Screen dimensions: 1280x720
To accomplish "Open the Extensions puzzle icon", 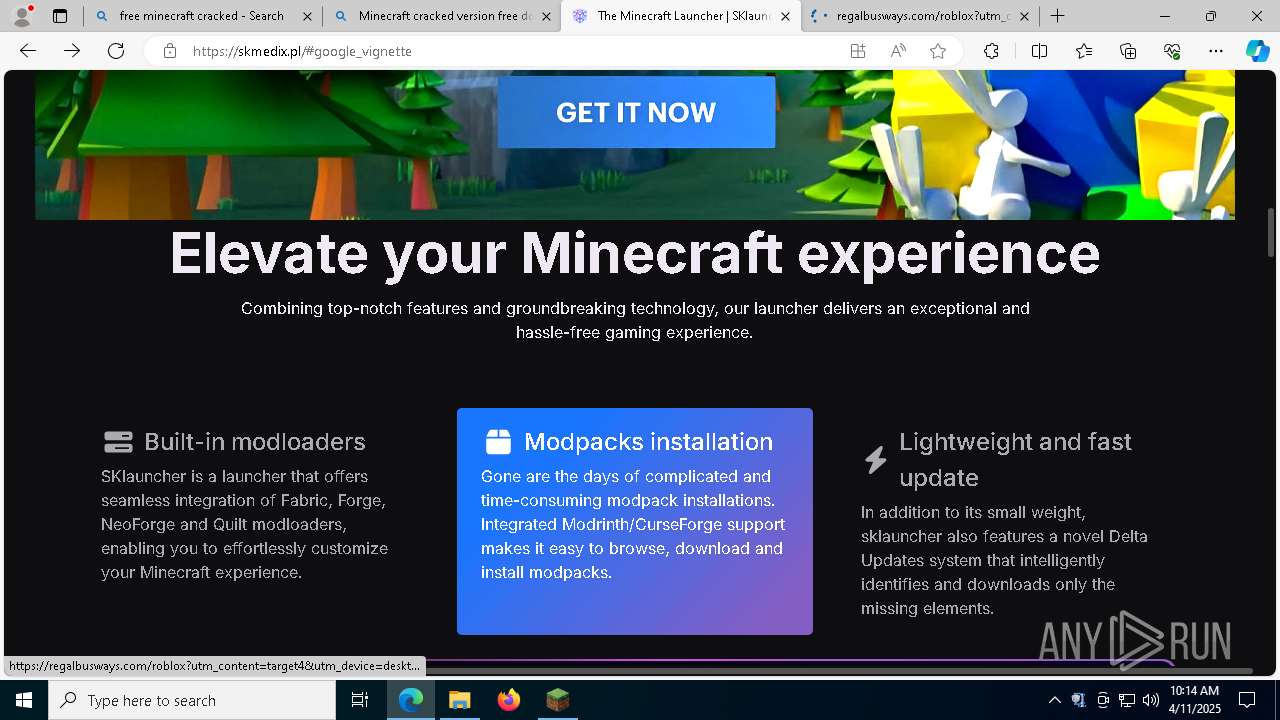I will (x=991, y=51).
